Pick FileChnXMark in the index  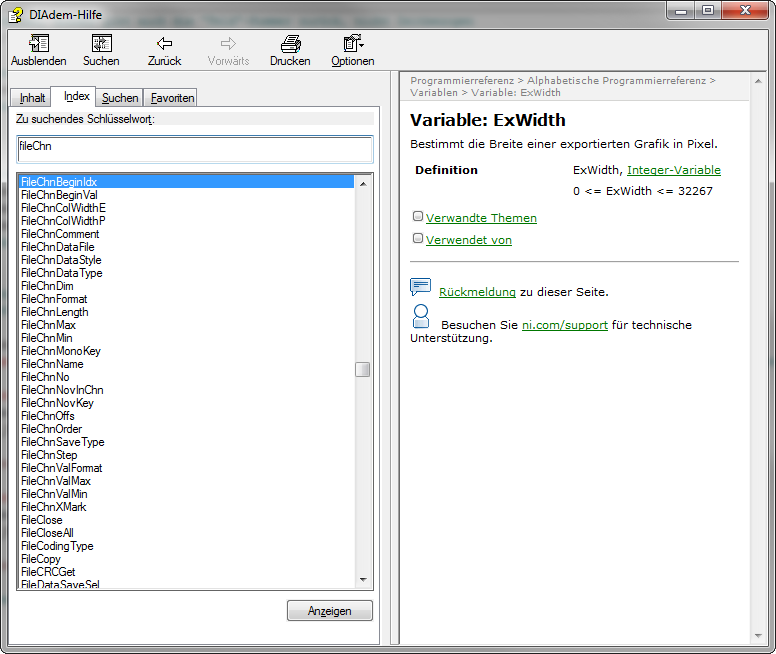[53, 506]
